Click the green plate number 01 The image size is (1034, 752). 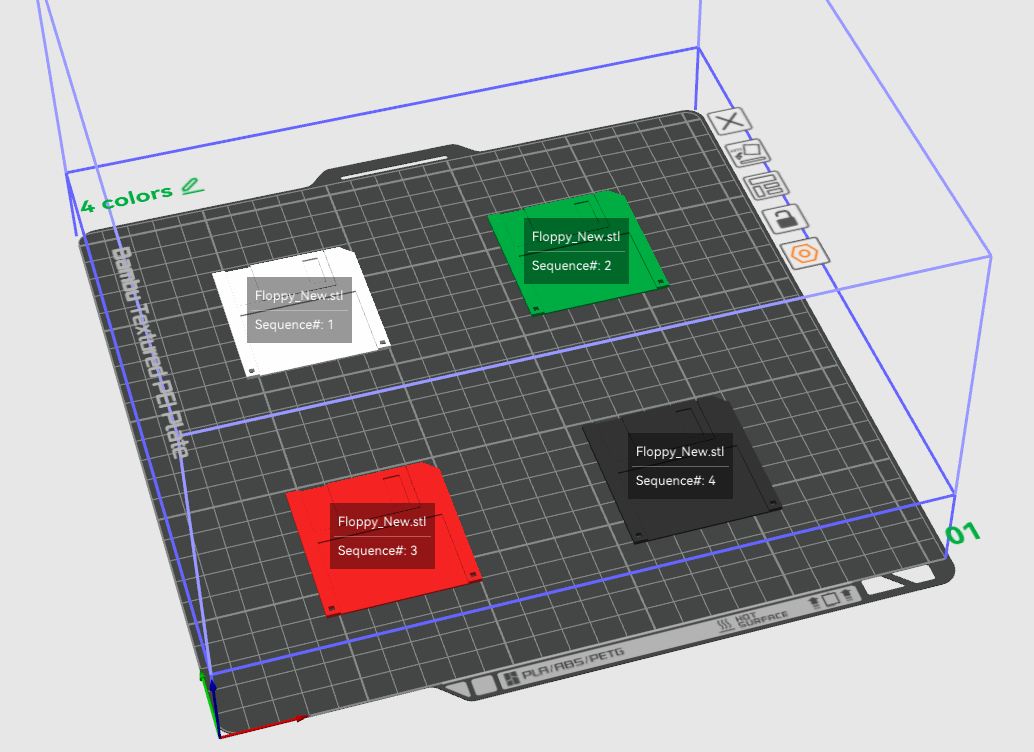click(x=963, y=533)
